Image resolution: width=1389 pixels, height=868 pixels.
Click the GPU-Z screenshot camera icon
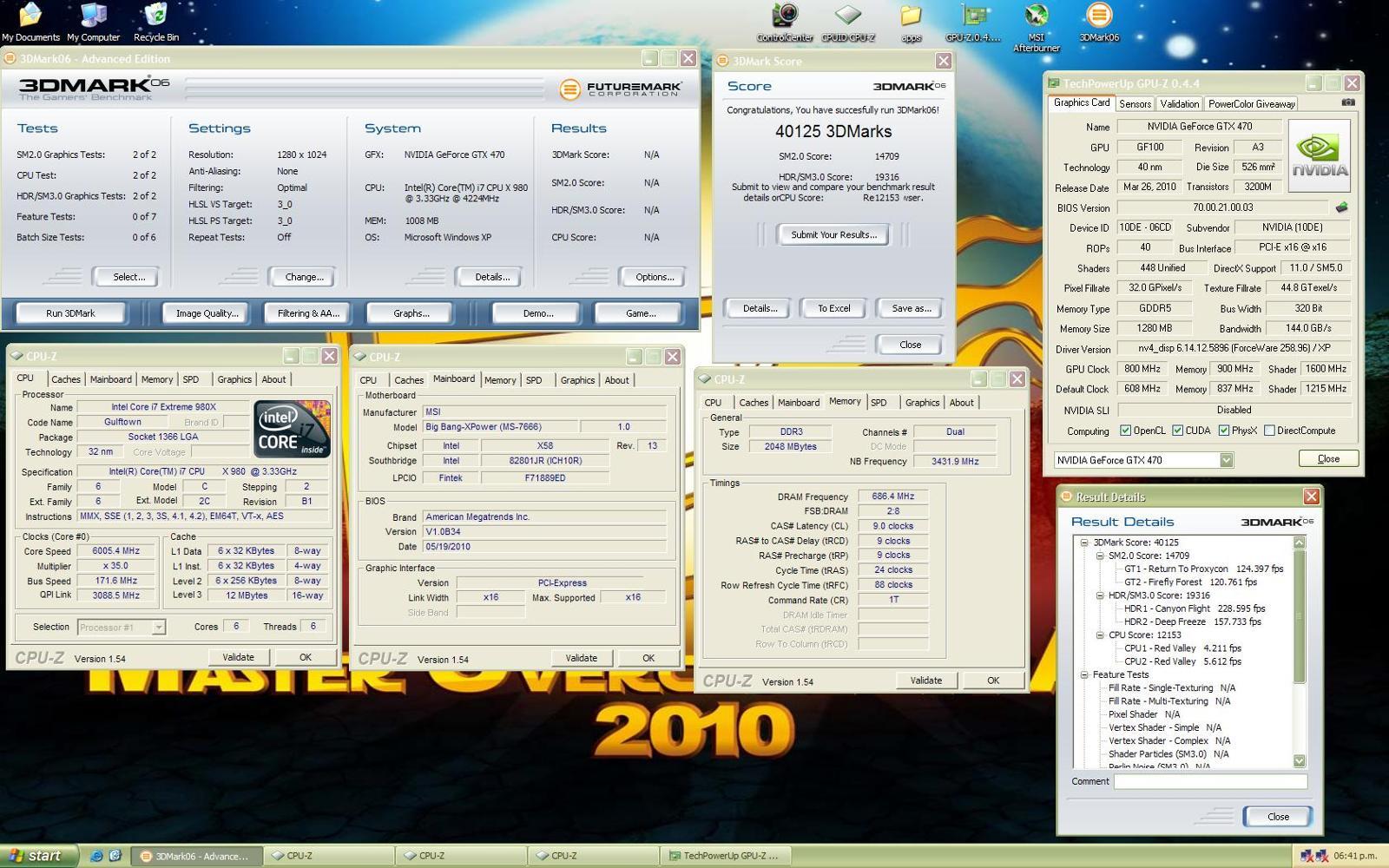click(x=1347, y=102)
